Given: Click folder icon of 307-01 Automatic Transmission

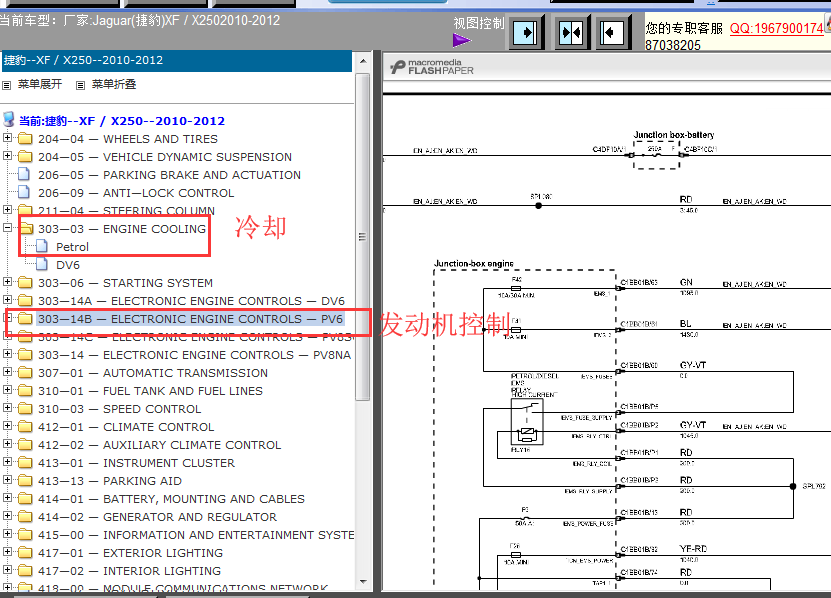Looking at the screenshot, I should pos(25,373).
